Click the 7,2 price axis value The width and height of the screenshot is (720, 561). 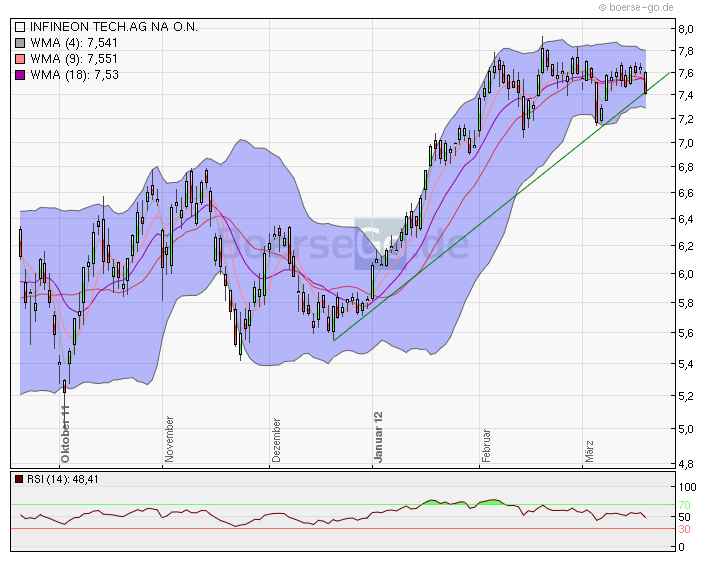686,119
